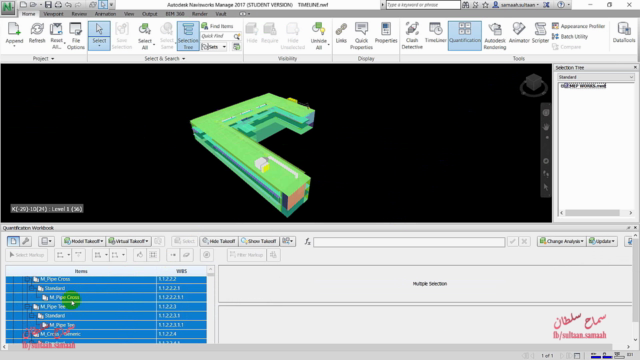This screenshot has width=640, height=360.
Task: Open the Render ribbon tab
Action: pos(200,14)
